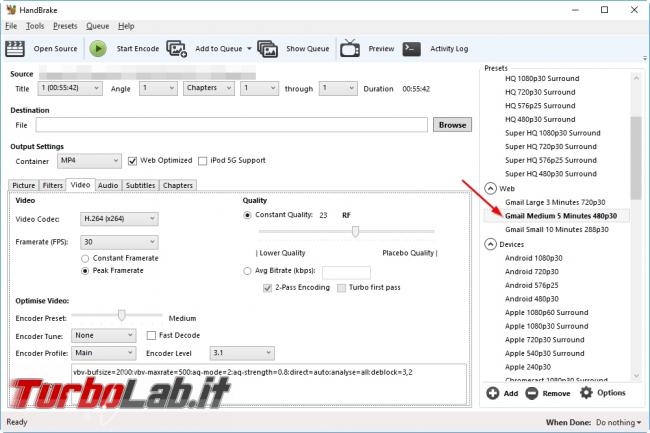Screen dimensions: 650x433
Task: Open the Activity Log terminal icon
Action: tap(411, 49)
